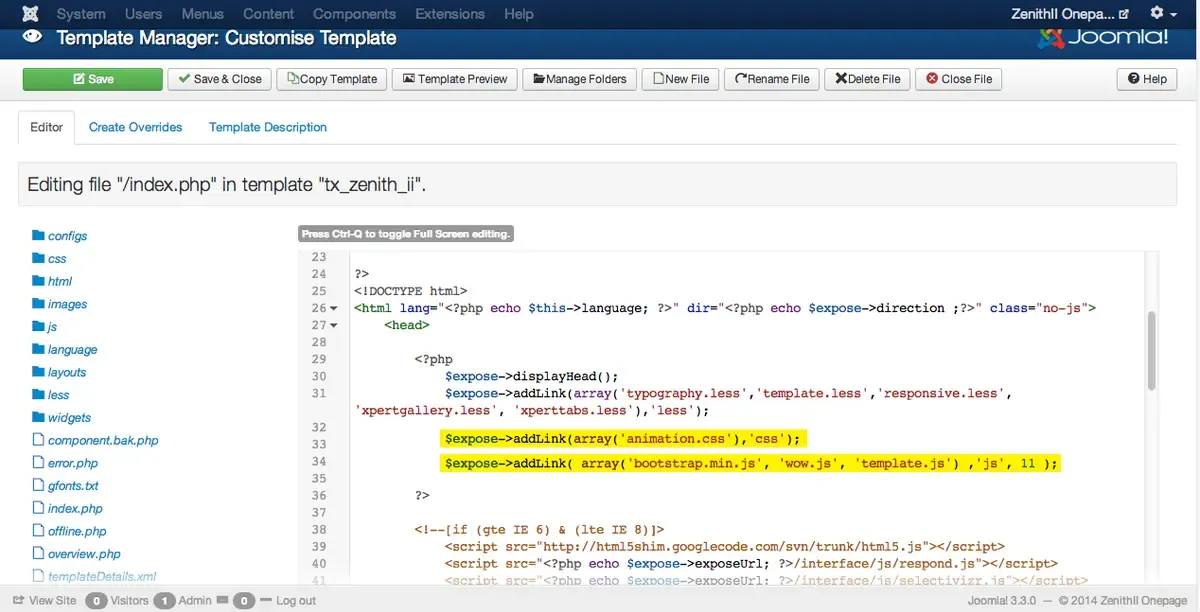Open offline.php in the file tree

[x=77, y=531]
